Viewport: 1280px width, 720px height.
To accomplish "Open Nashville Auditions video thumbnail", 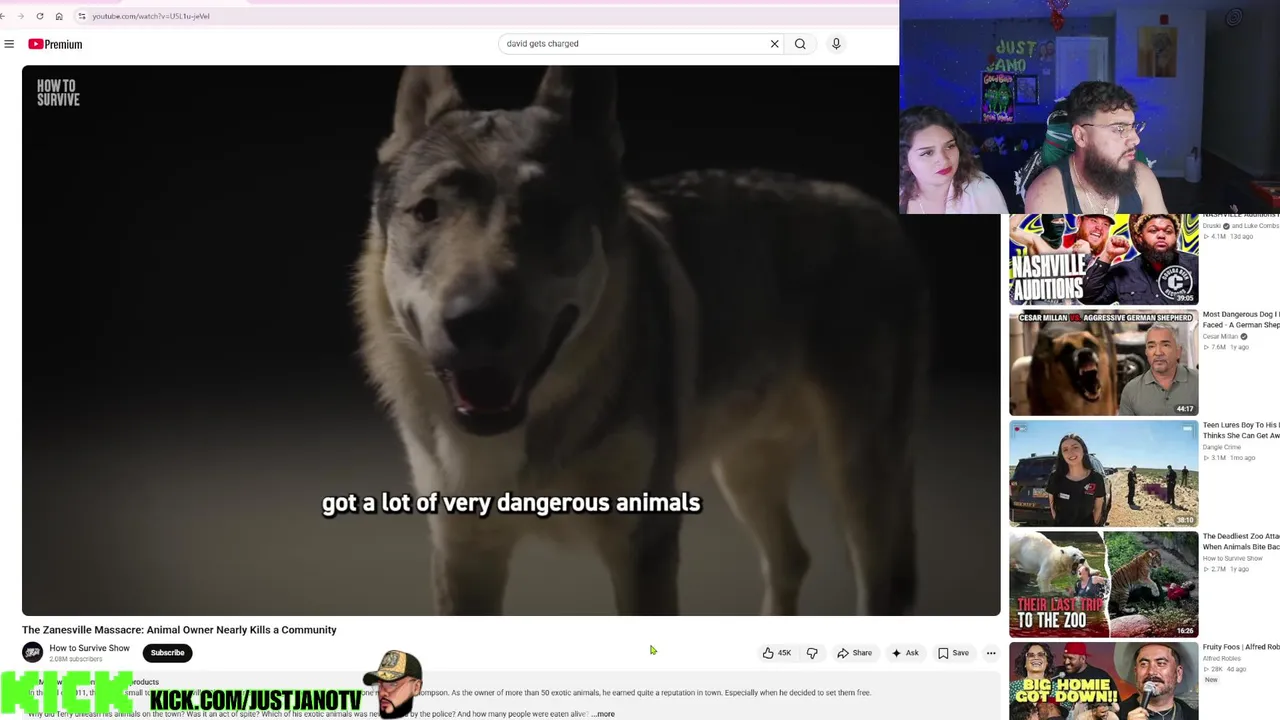I will click(1103, 259).
